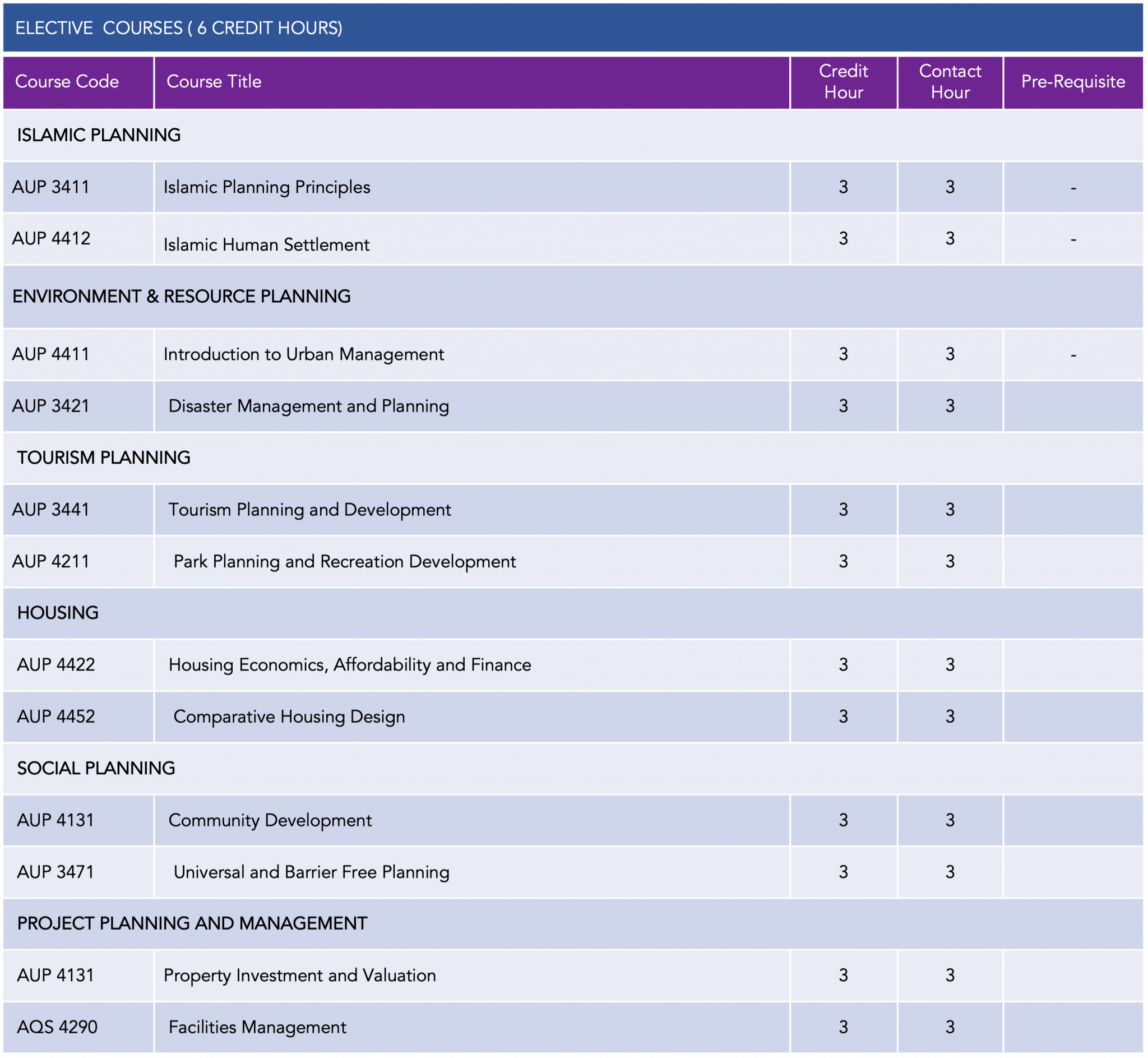Click the 'Pre-Requisite' column header
Screen dimensions: 1148x1058
pos(1073,81)
